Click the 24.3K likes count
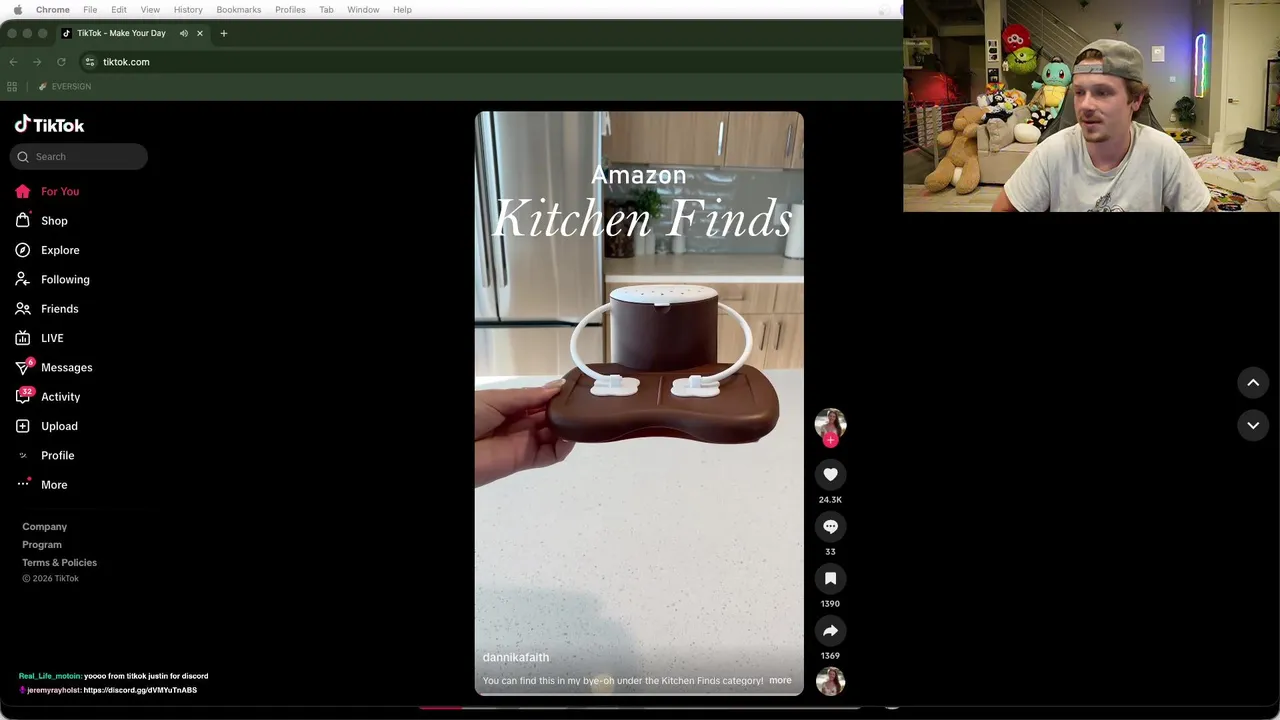1280x720 pixels. (x=830, y=500)
